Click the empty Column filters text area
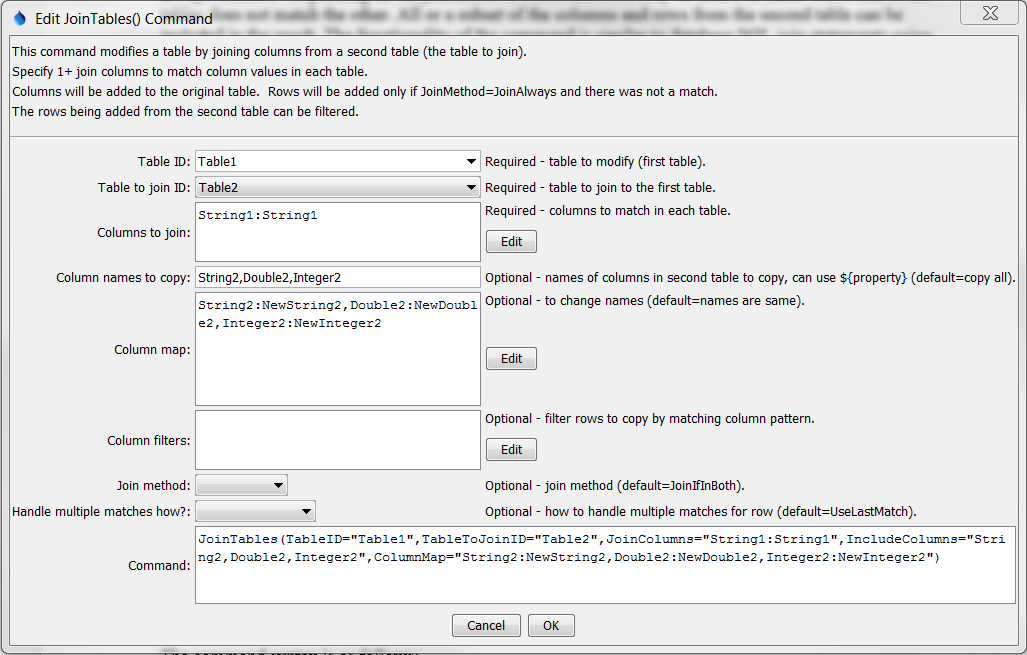This screenshot has width=1027, height=655. coord(338,440)
